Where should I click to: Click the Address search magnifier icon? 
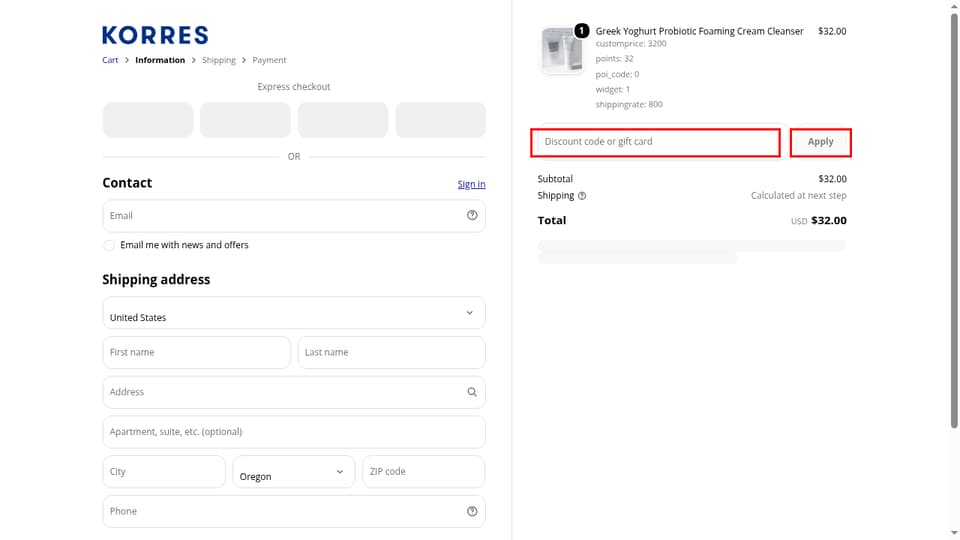point(472,392)
